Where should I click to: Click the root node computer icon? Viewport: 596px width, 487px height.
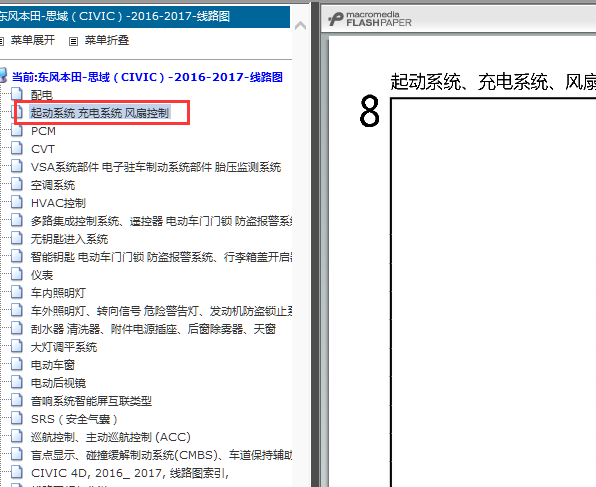click(3, 75)
